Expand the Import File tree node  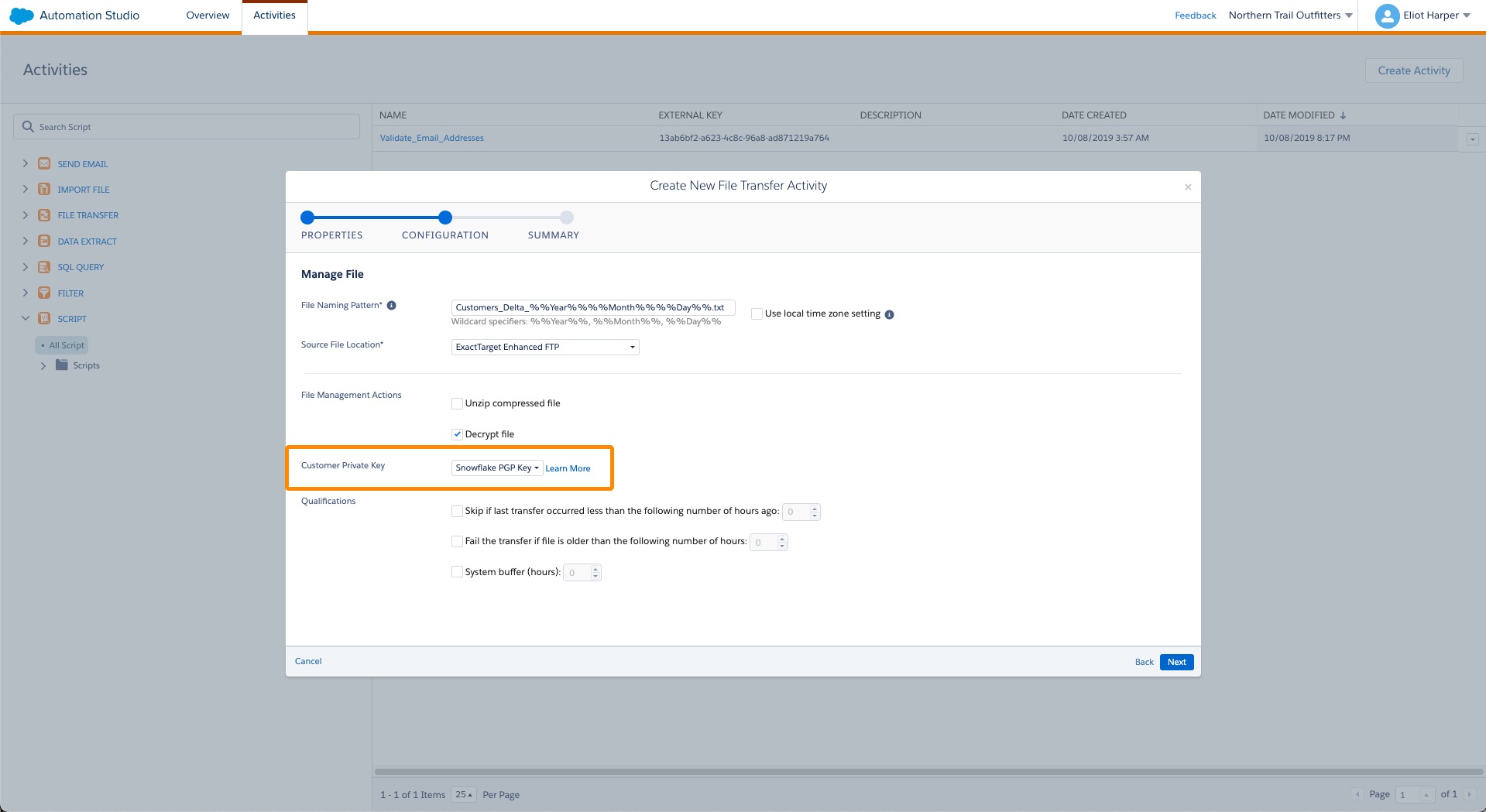25,189
